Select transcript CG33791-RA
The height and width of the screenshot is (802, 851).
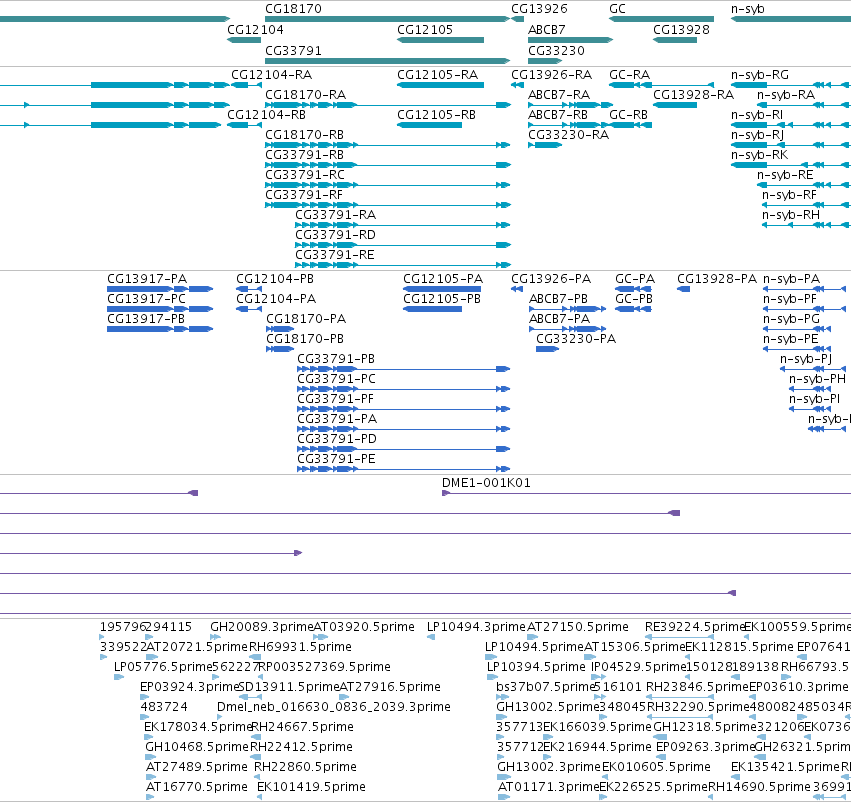pyautogui.click(x=403, y=226)
